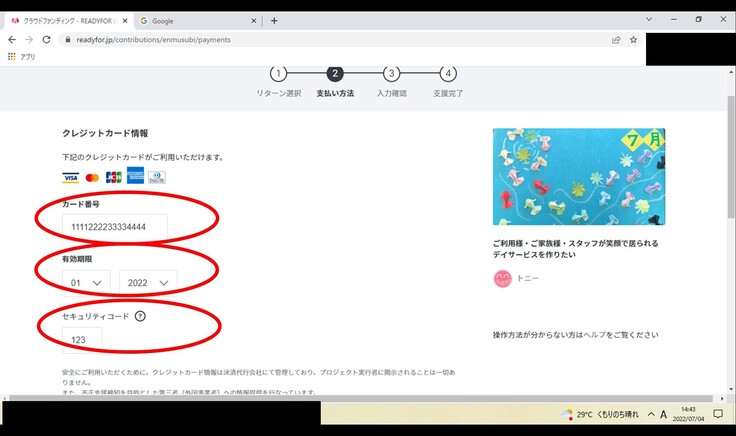Image resolution: width=736 pixels, height=436 pixels.
Task: Click the Tony project owner avatar
Action: click(502, 279)
